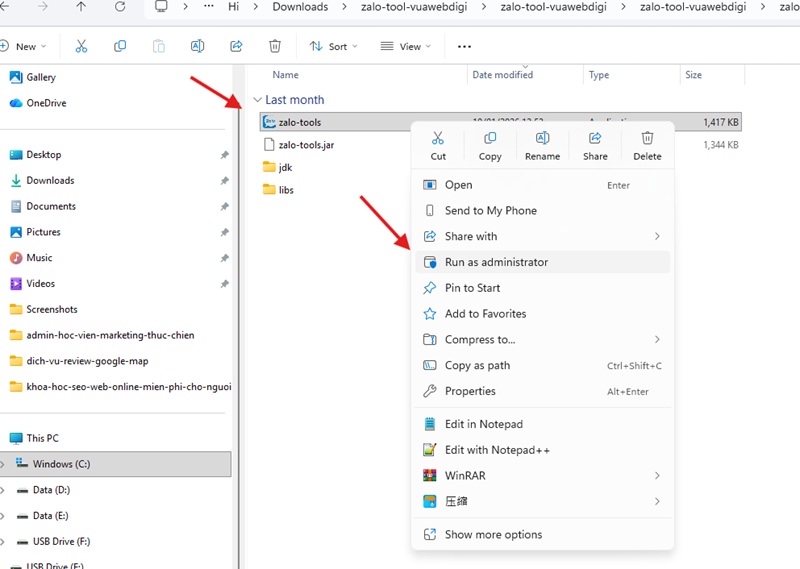Choose Add to Favorites
This screenshot has width=800, height=569.
tap(542, 314)
